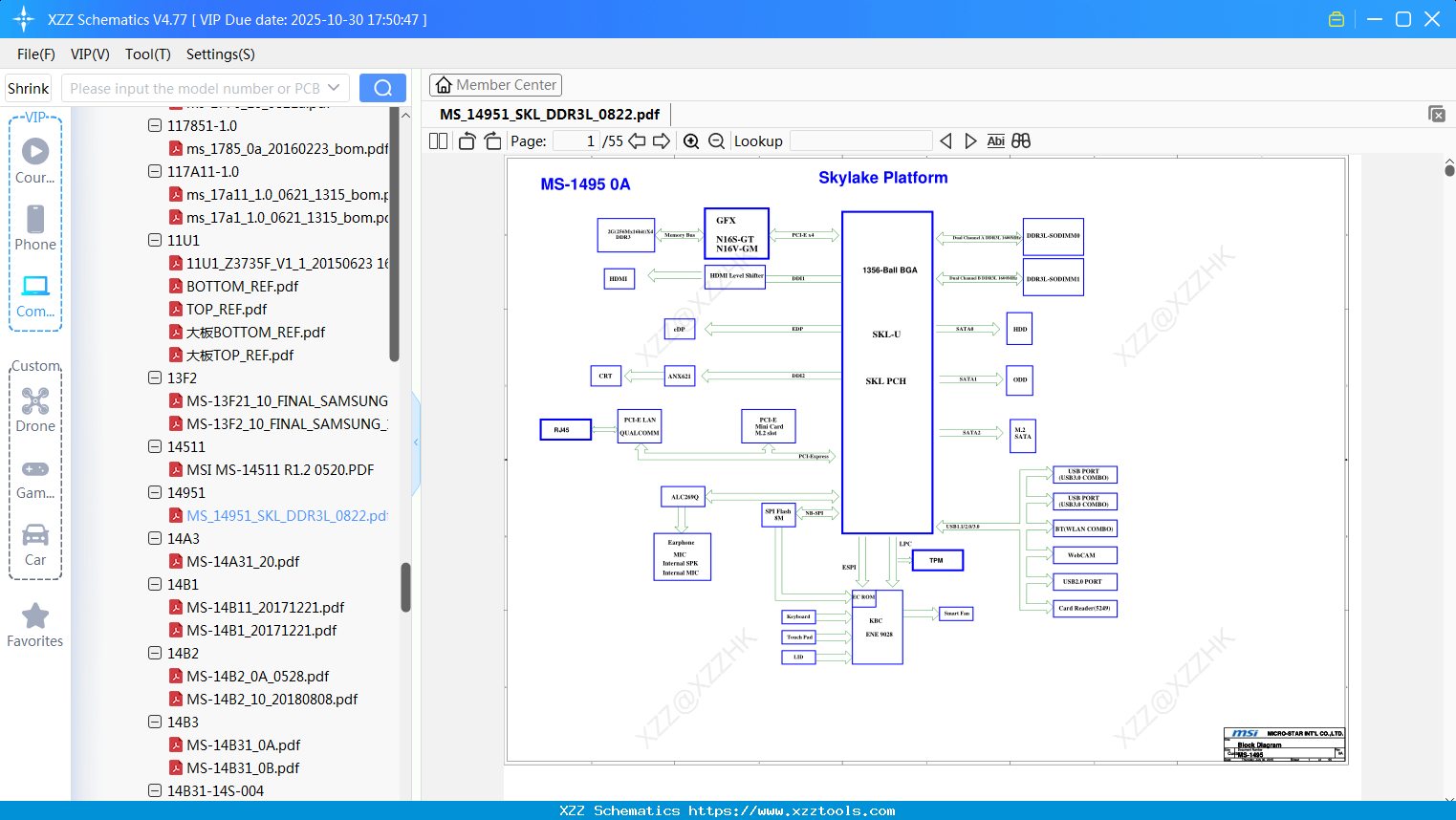
Task: Collapse the 14B2 folder
Action: (155, 653)
